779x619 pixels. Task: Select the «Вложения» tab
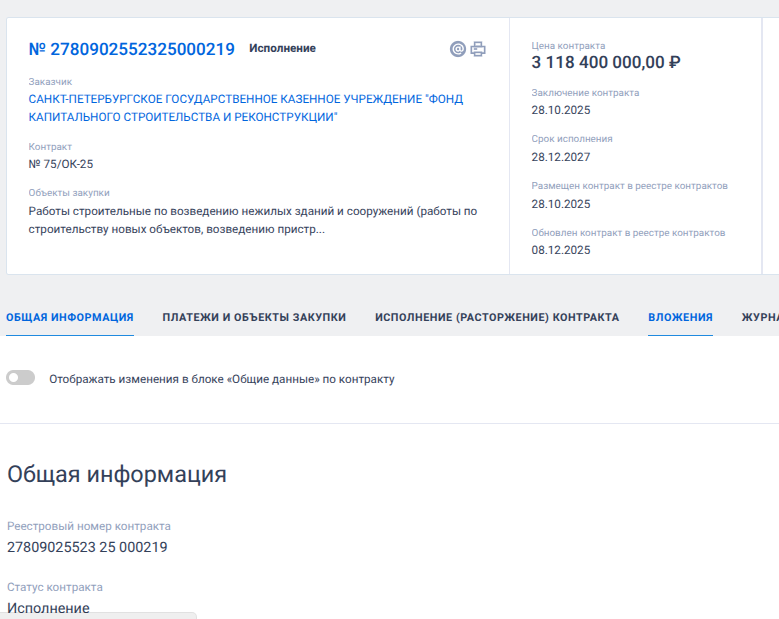click(x=680, y=317)
